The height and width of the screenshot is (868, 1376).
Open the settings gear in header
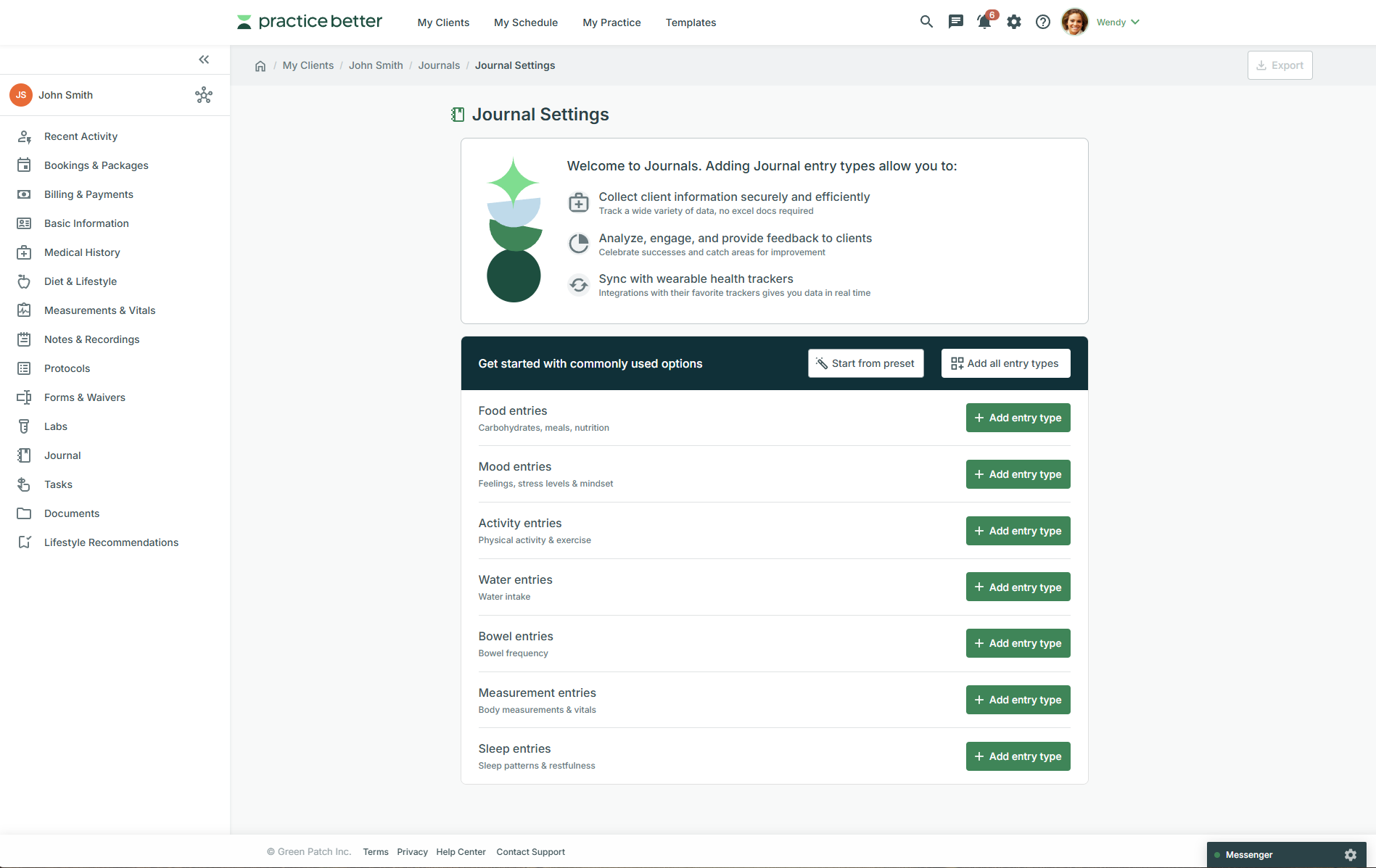(x=1014, y=22)
